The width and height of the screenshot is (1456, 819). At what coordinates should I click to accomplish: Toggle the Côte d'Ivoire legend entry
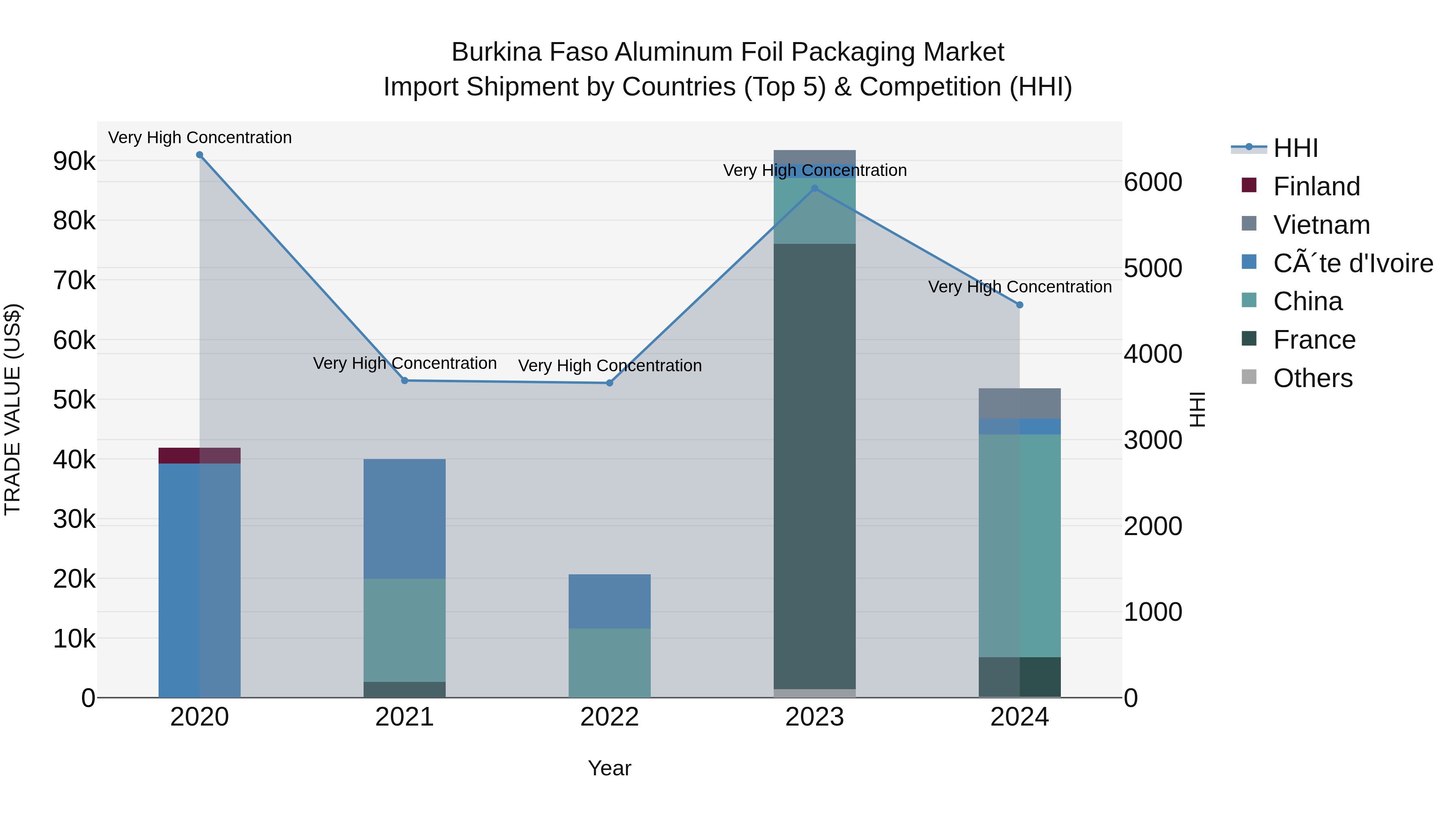pos(1337,263)
